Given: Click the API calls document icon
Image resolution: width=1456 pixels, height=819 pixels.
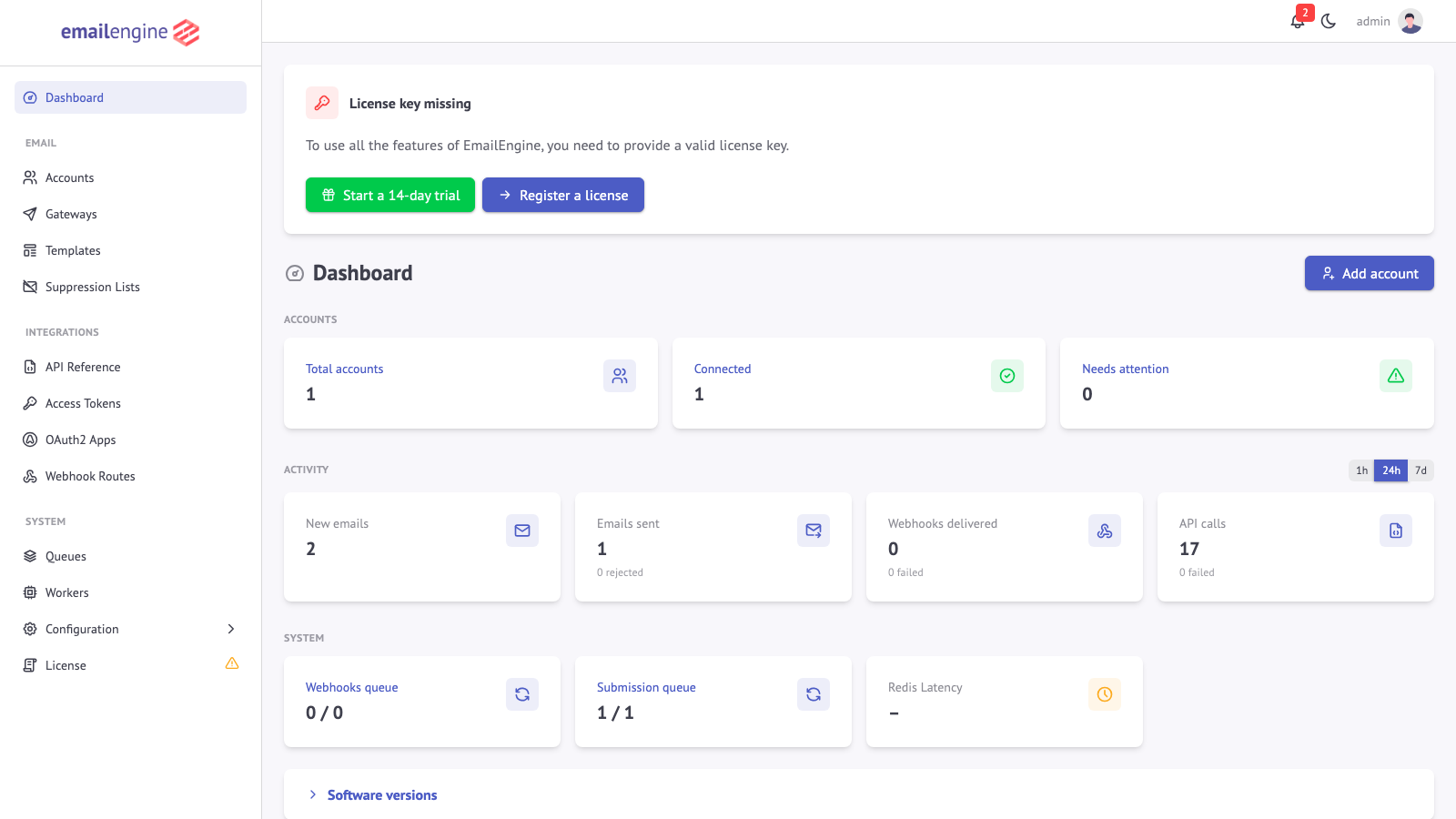Looking at the screenshot, I should tap(1396, 531).
